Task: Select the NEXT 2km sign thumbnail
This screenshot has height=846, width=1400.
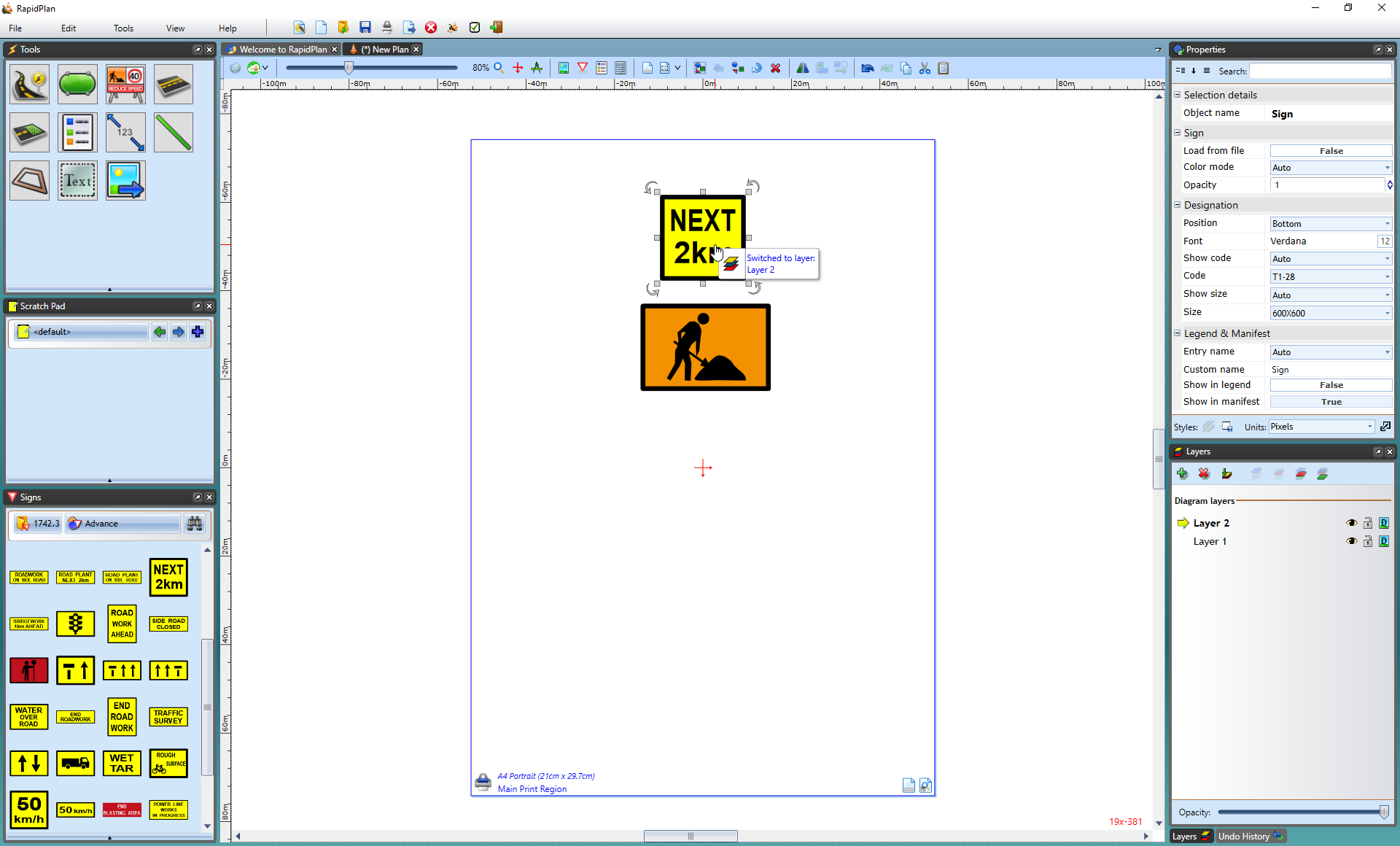Action: (168, 576)
